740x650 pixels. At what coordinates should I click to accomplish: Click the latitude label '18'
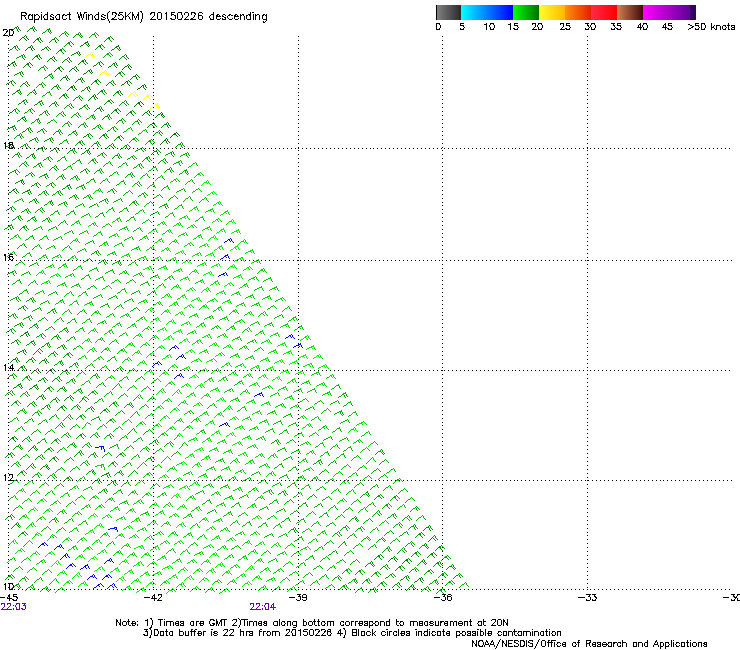(8, 146)
